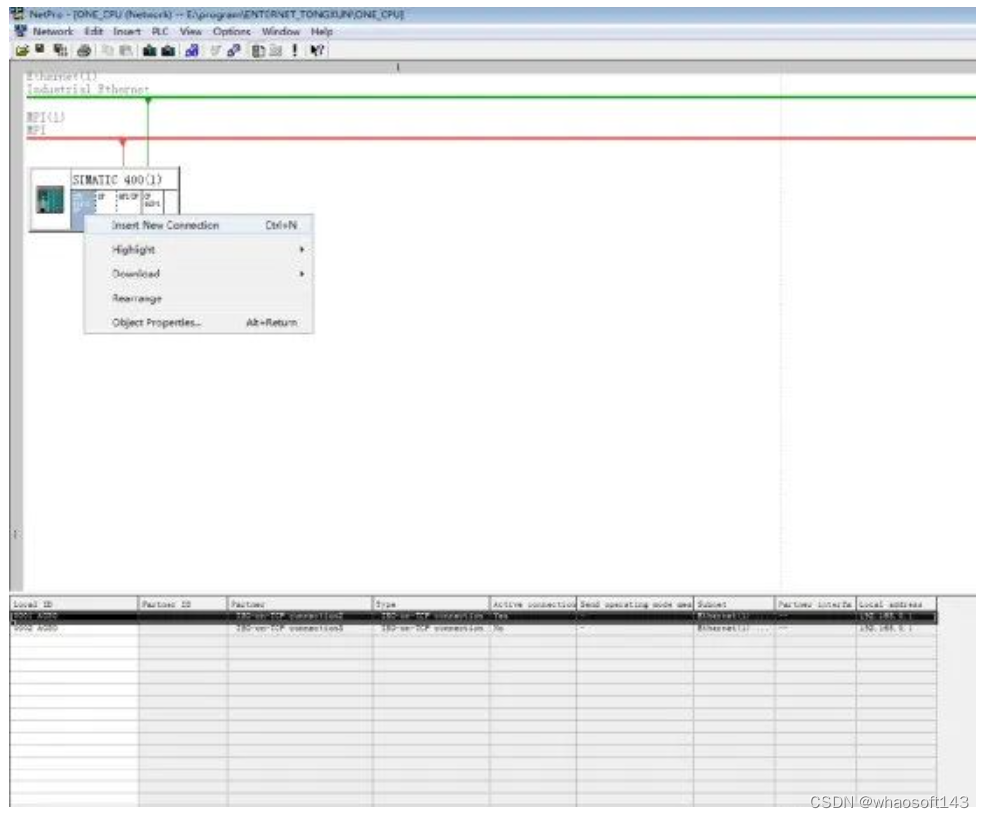Click the Partner ID column header
The image size is (984, 818).
point(182,604)
